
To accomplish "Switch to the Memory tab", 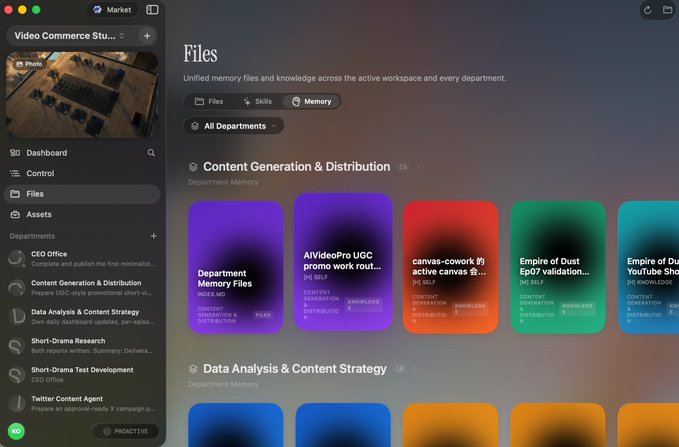I will pyautogui.click(x=312, y=101).
